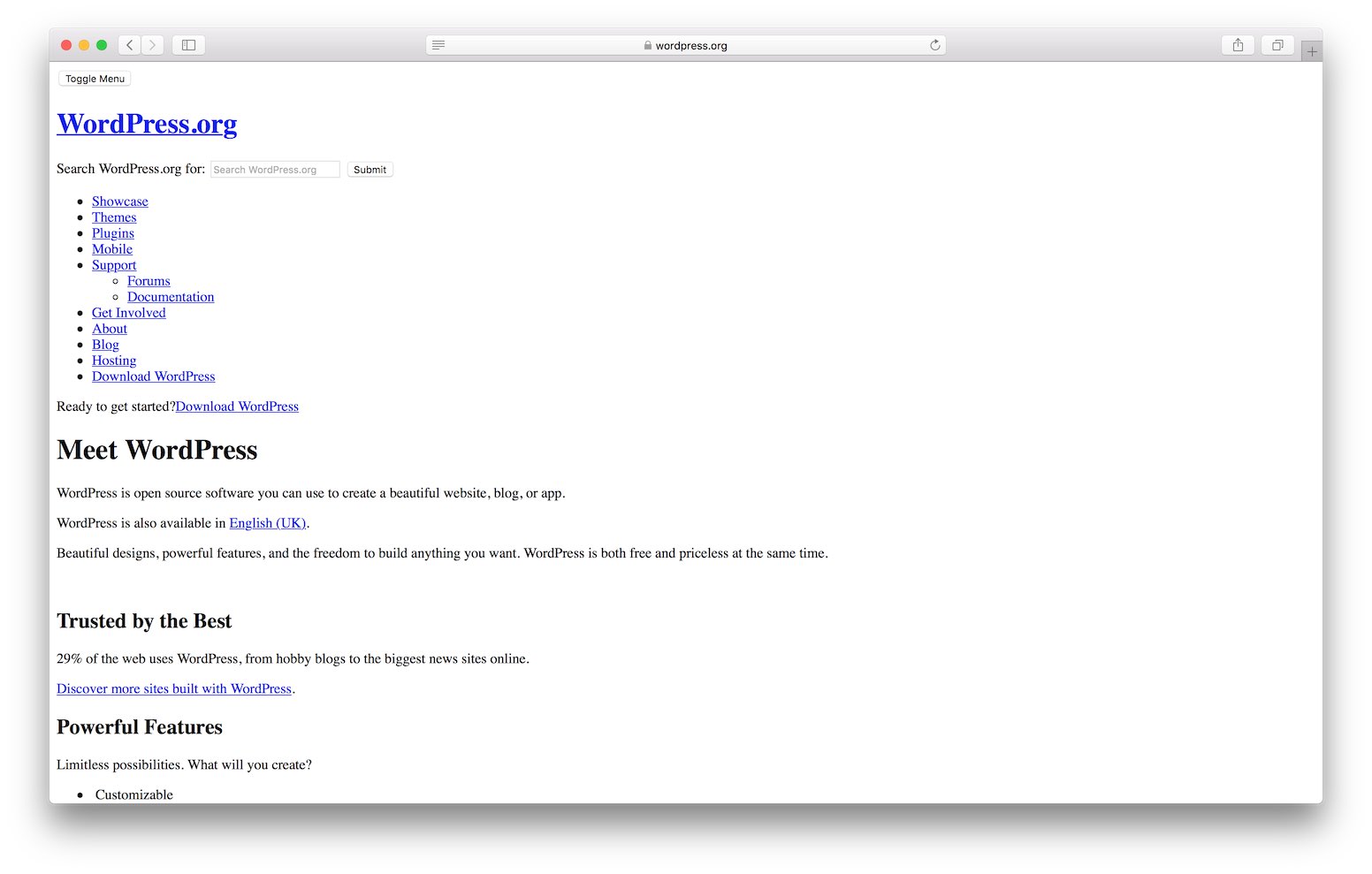Open the Documentation sub-link
This screenshot has width=1372, height=874.
[171, 297]
